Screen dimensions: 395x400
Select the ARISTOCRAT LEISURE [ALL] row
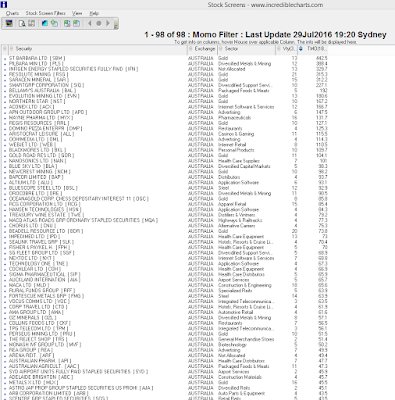165,134
